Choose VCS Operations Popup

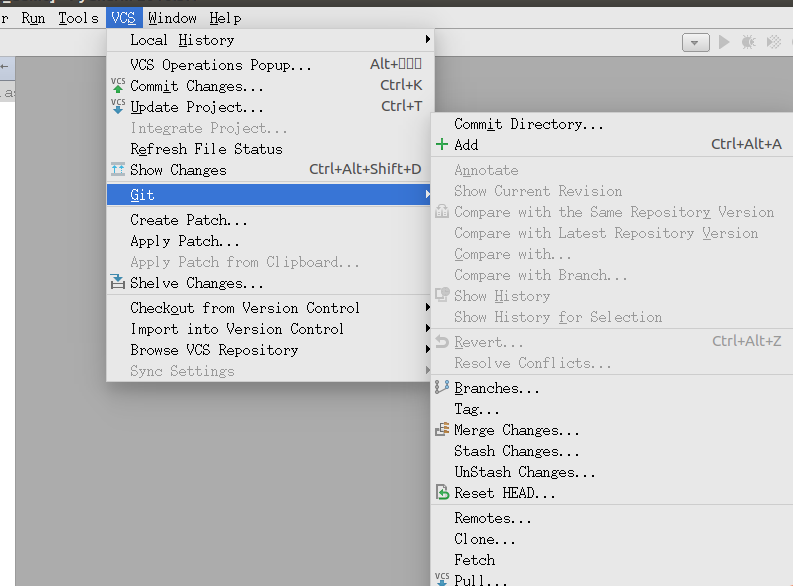coord(270,65)
